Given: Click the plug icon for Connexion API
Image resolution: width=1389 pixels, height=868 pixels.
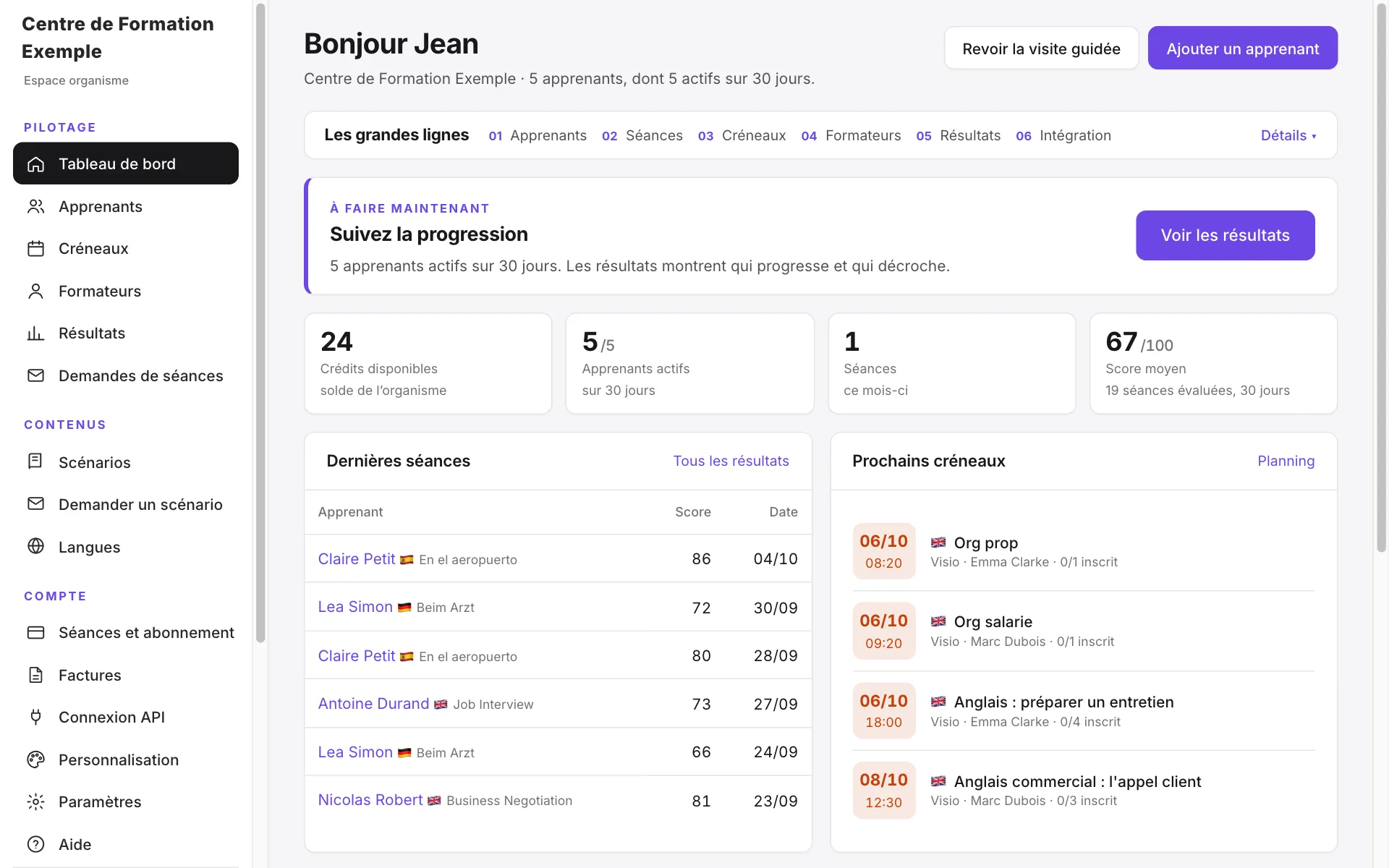Looking at the screenshot, I should tap(35, 717).
